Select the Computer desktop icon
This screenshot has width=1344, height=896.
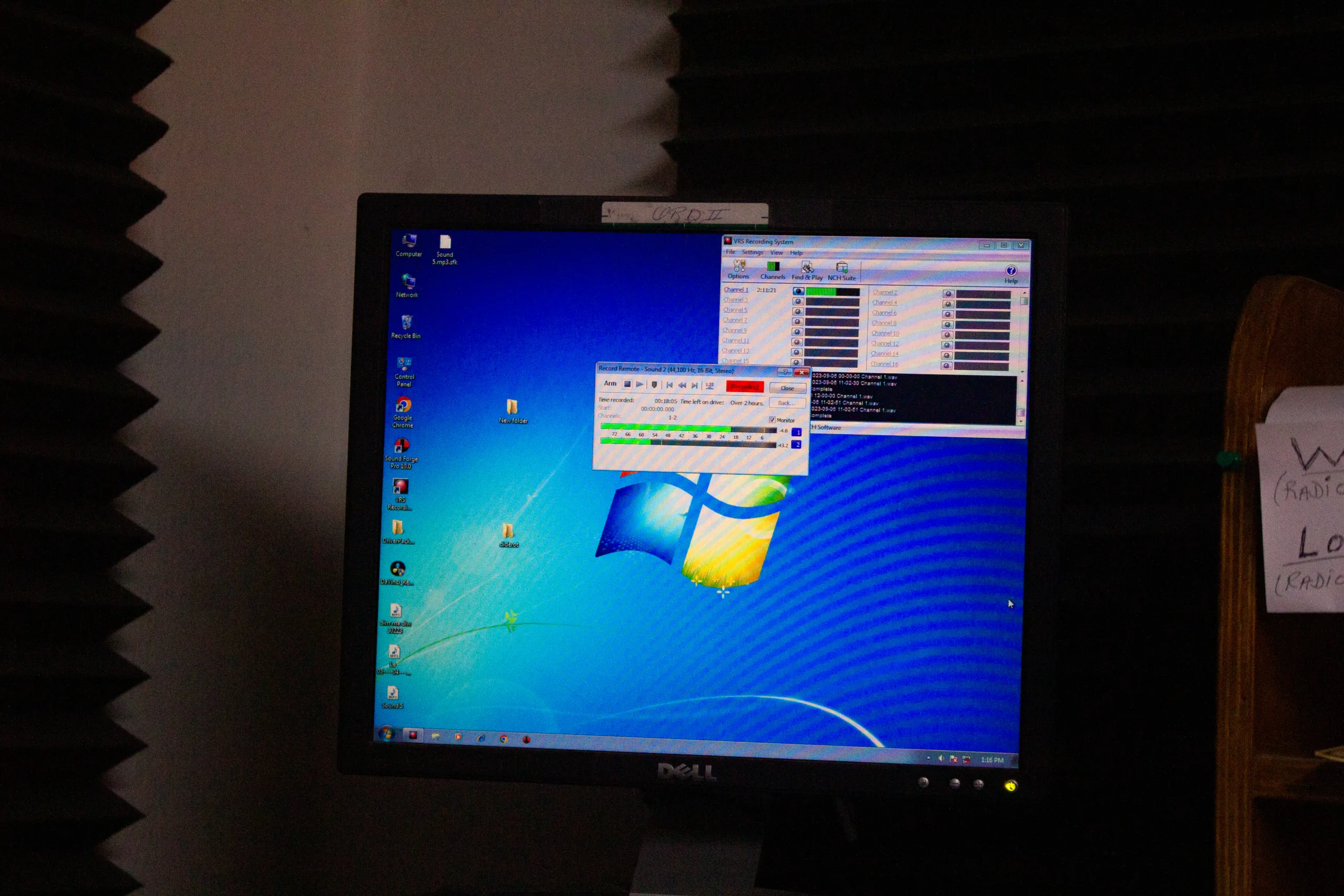pyautogui.click(x=408, y=246)
